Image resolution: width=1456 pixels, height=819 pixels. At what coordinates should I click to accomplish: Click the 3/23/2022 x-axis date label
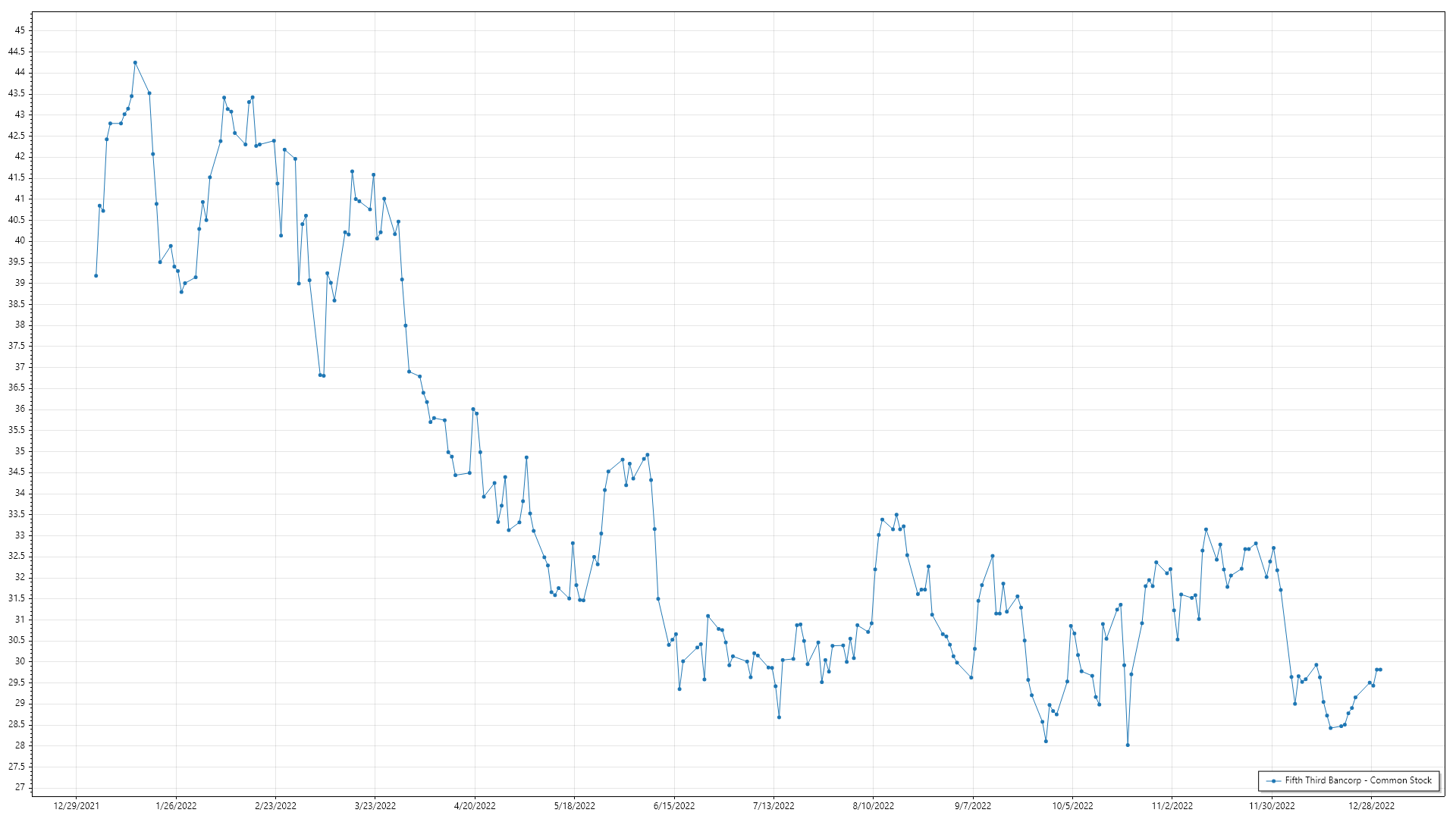click(375, 805)
